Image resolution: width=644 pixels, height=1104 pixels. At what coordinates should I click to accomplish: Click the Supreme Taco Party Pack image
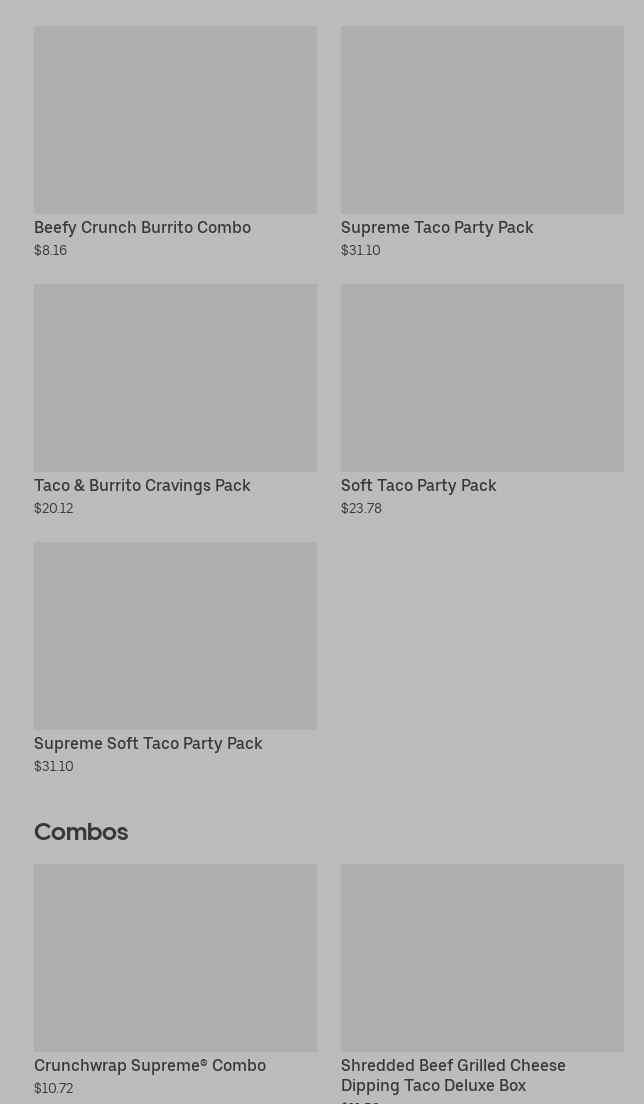(482, 120)
